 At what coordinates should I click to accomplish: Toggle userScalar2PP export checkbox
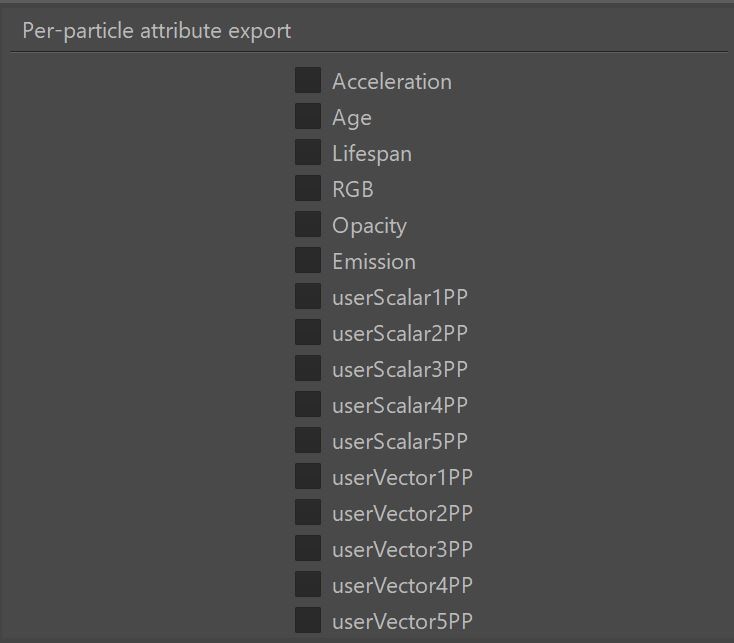coord(308,332)
